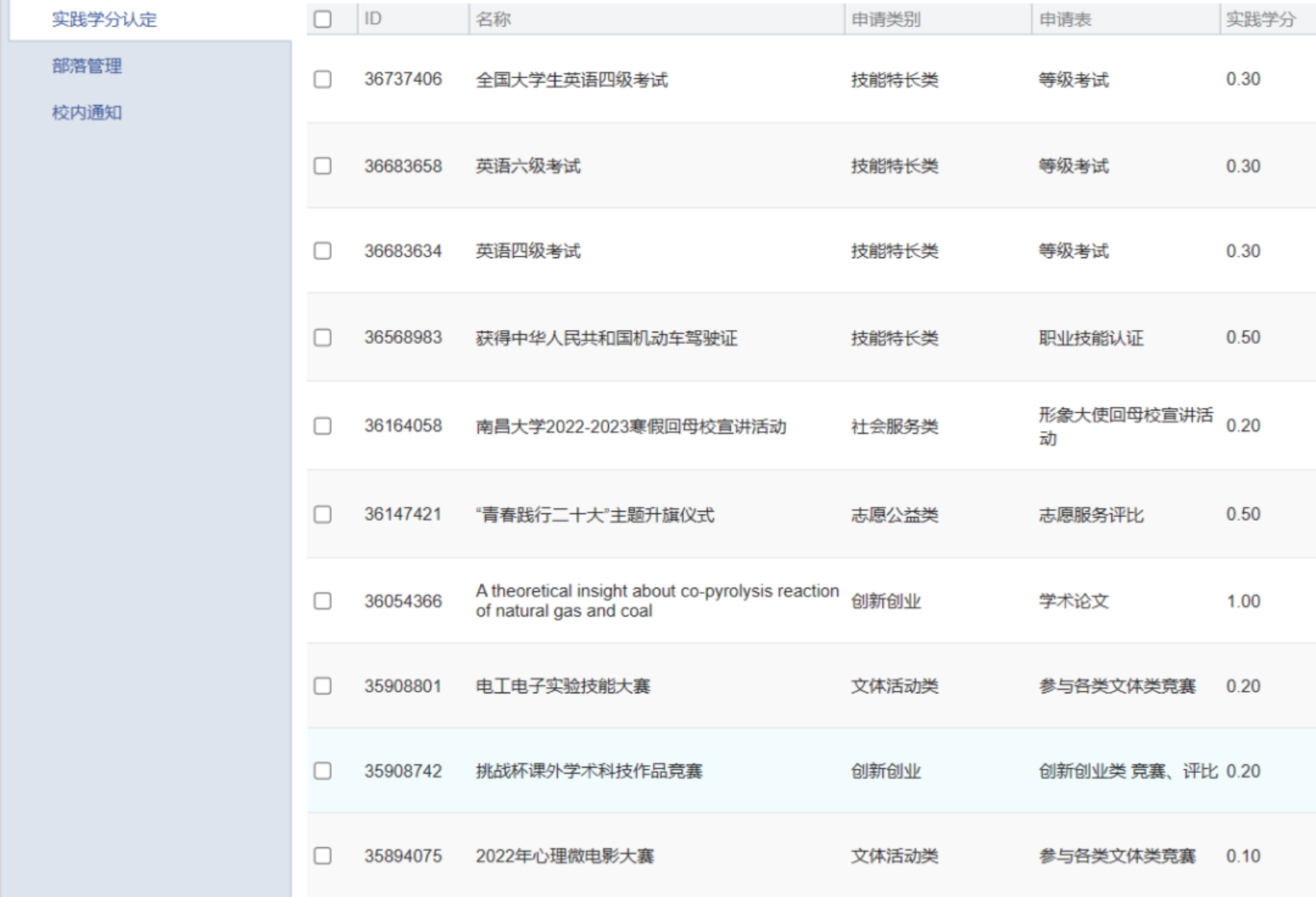The width and height of the screenshot is (1316, 897).
Task: Check the box for co-pyrolysis paper row
Action: [x=322, y=601]
